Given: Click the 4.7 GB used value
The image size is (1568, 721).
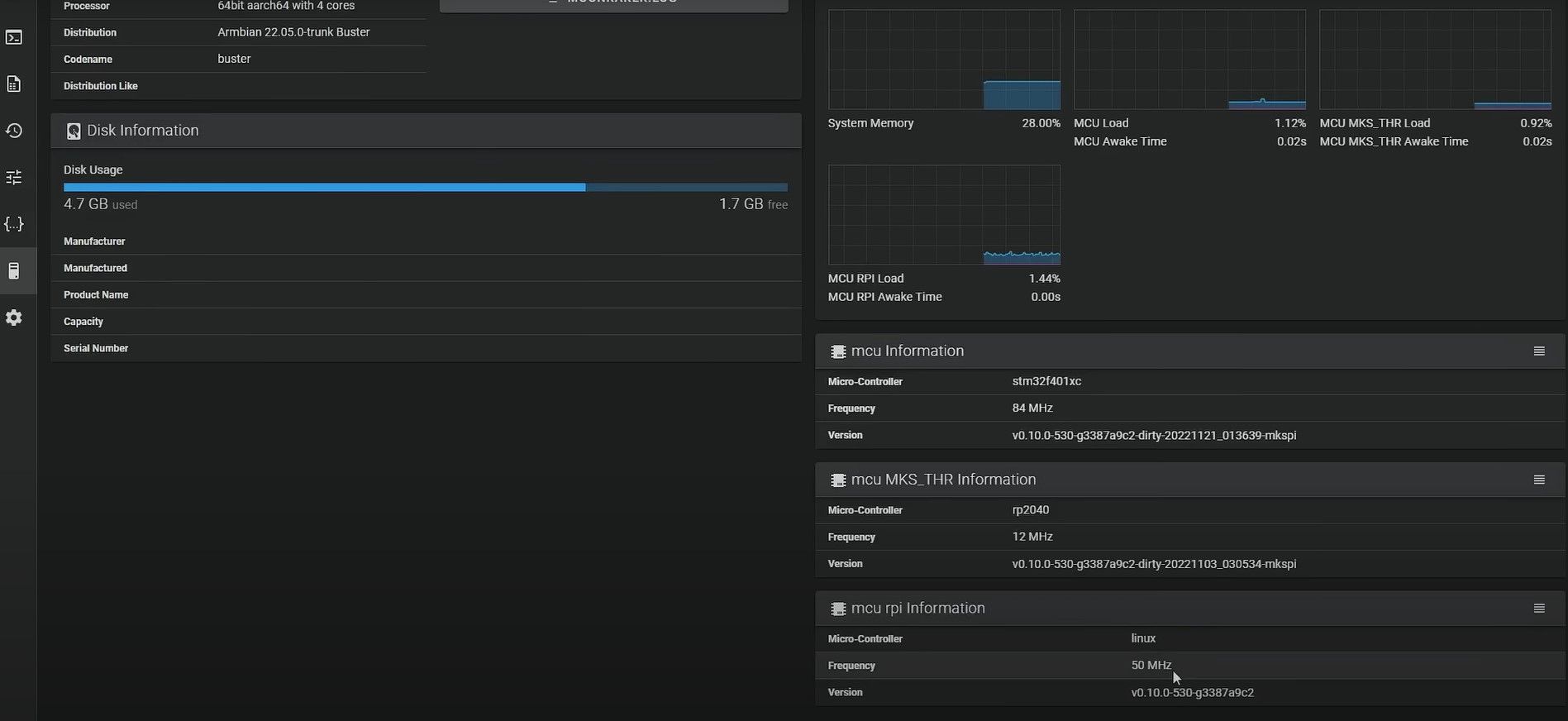Looking at the screenshot, I should [101, 204].
